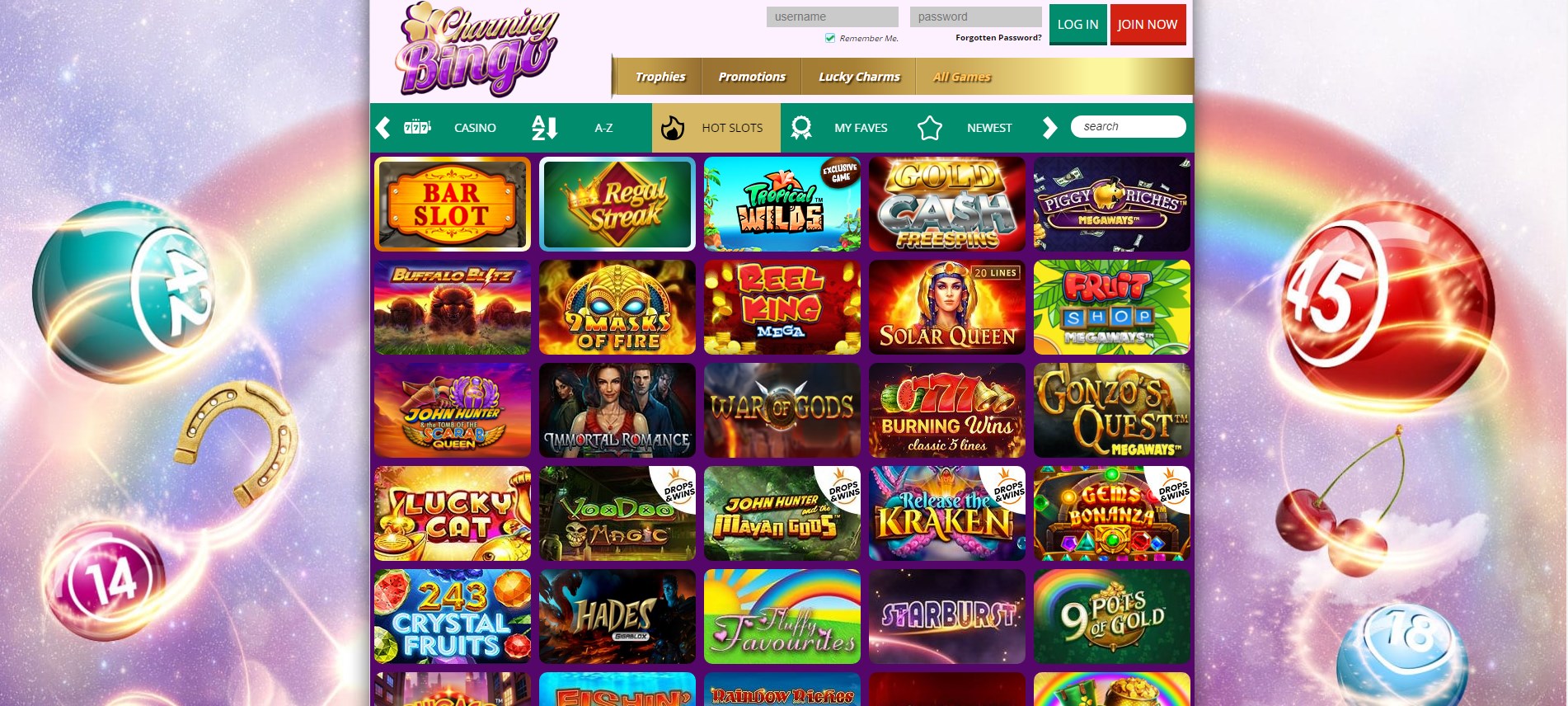Viewport: 1568px width, 706px height.
Task: Click the game search box
Action: tap(1128, 126)
